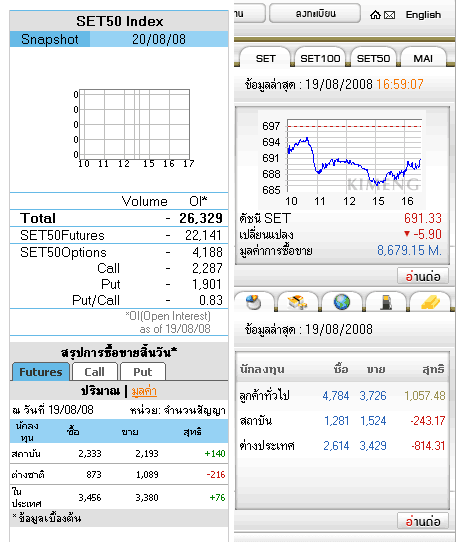Click อ่านต่อ button under investor table

coord(423,521)
